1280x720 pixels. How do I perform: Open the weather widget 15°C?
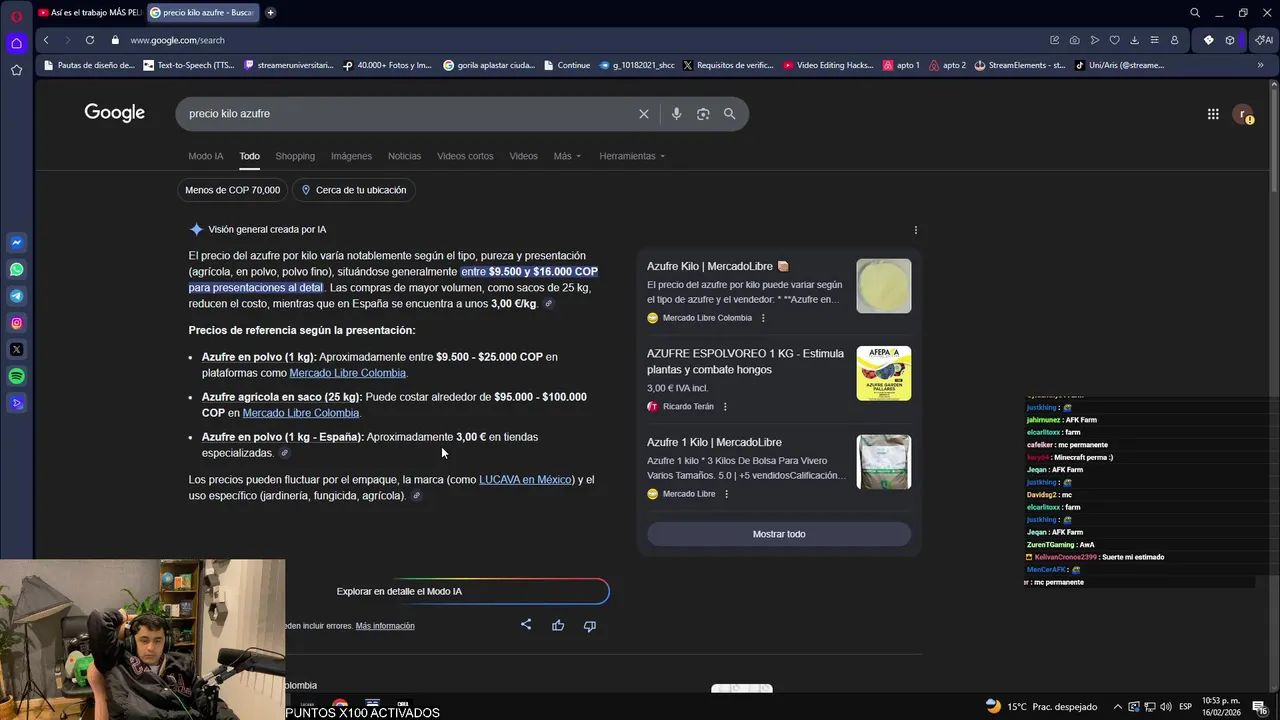click(x=1041, y=706)
